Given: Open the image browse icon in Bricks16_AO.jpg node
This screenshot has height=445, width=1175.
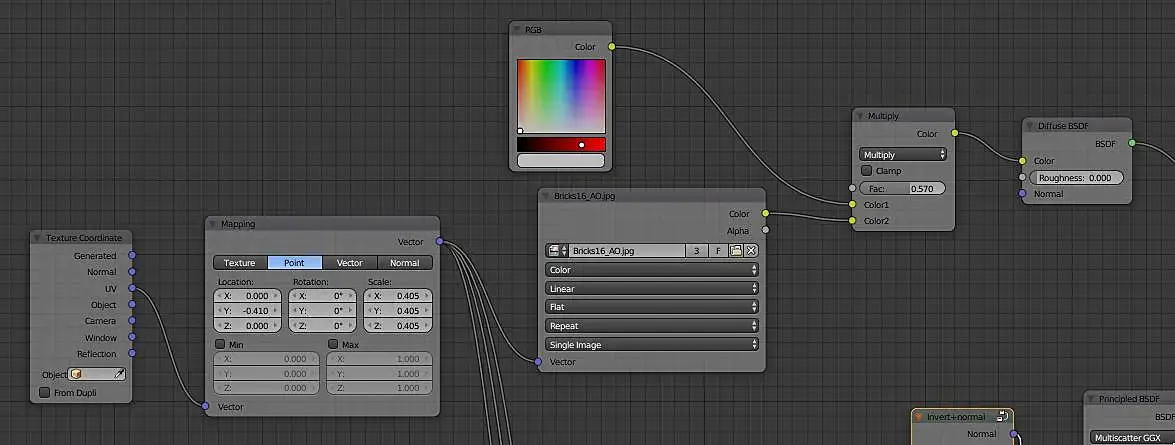Looking at the screenshot, I should (558, 250).
